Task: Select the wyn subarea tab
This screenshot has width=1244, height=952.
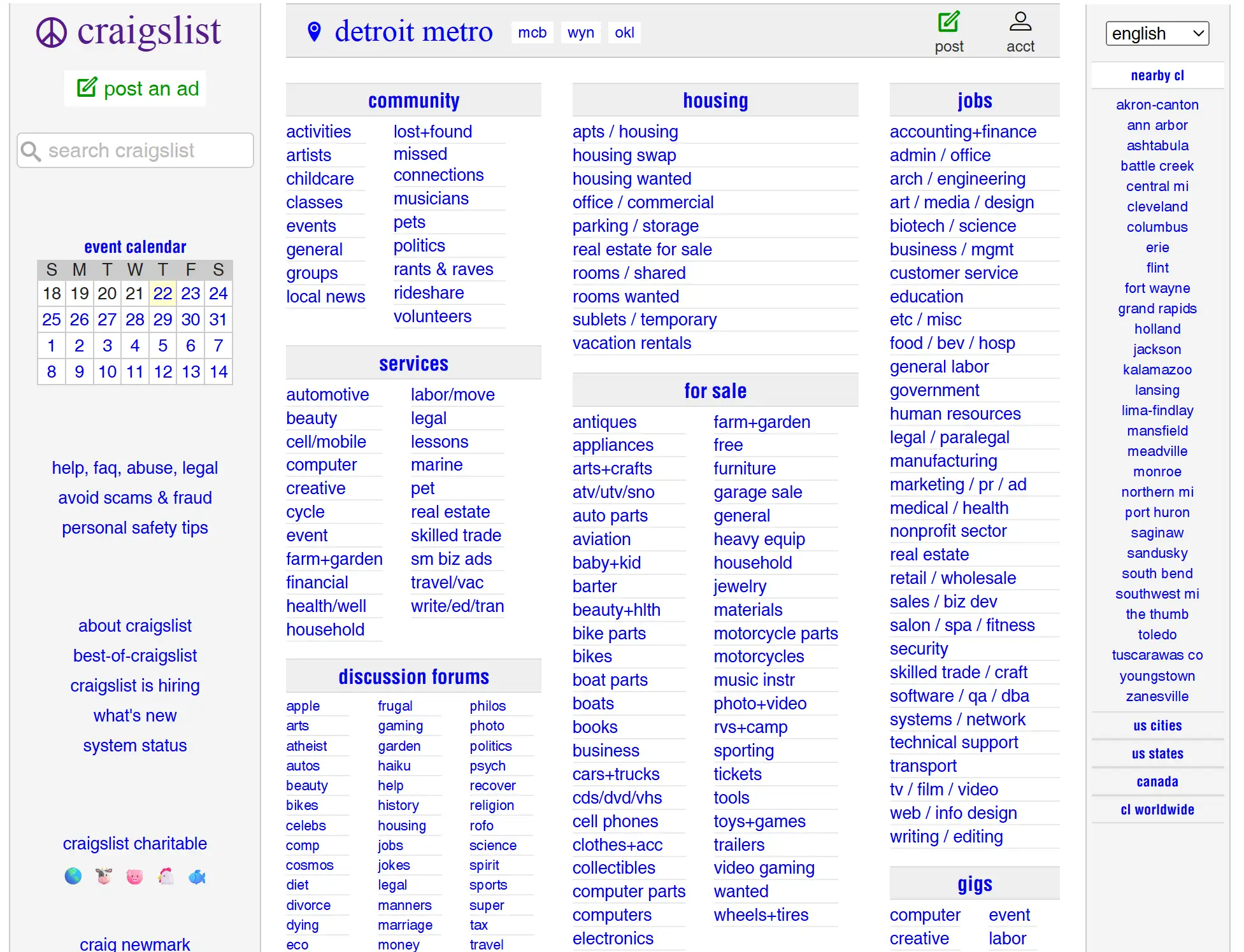Action: pos(580,32)
